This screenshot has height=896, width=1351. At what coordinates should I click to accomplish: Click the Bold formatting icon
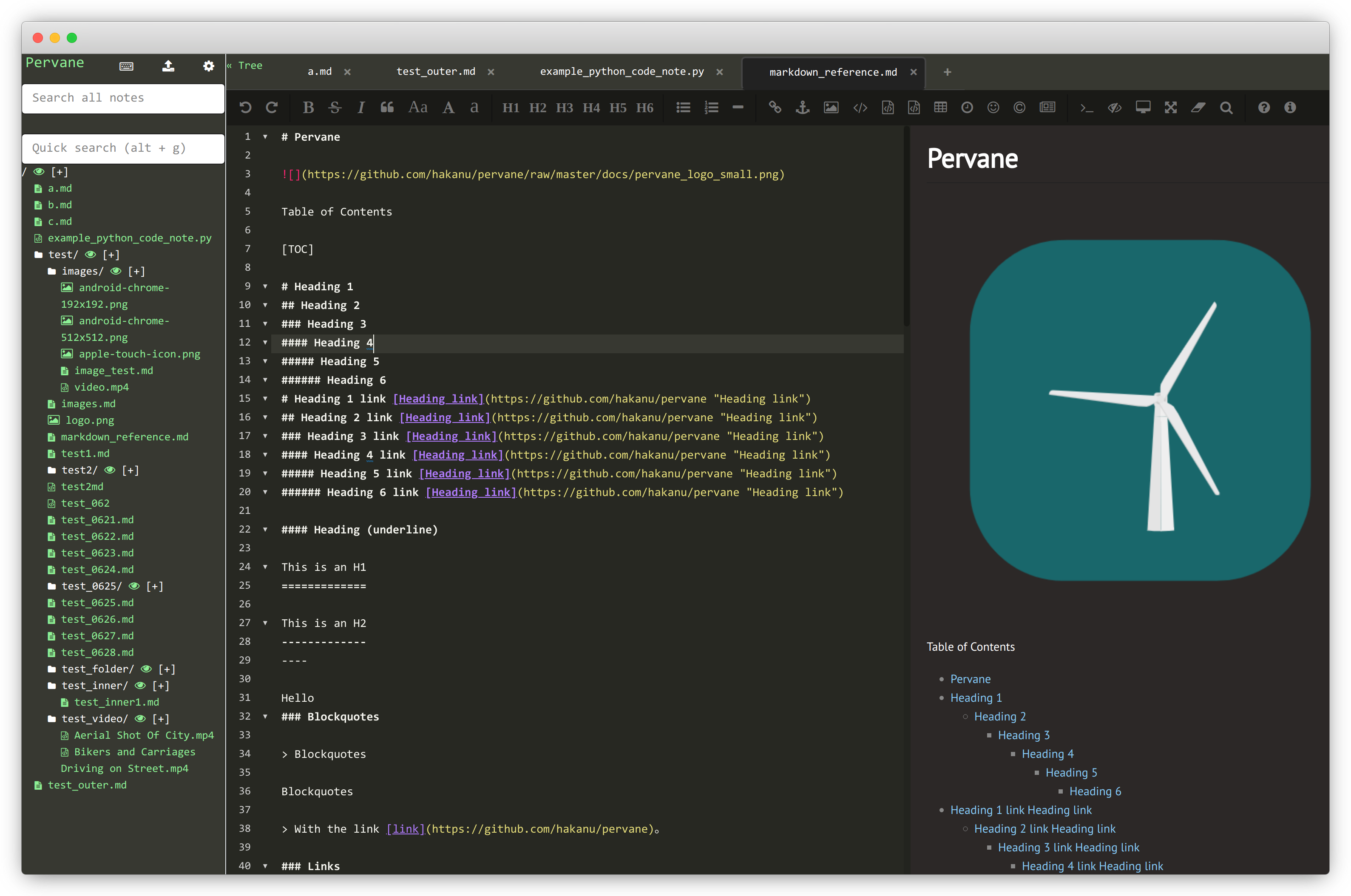tap(308, 108)
